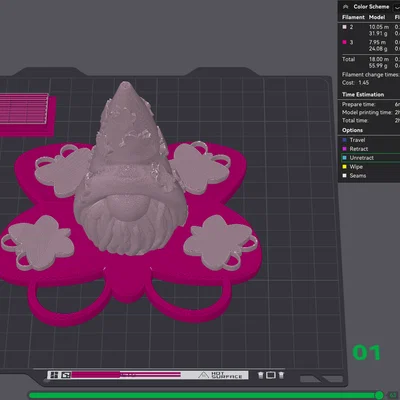Click the Color Scheme panel icon
The image size is (400, 400).
(345, 7)
